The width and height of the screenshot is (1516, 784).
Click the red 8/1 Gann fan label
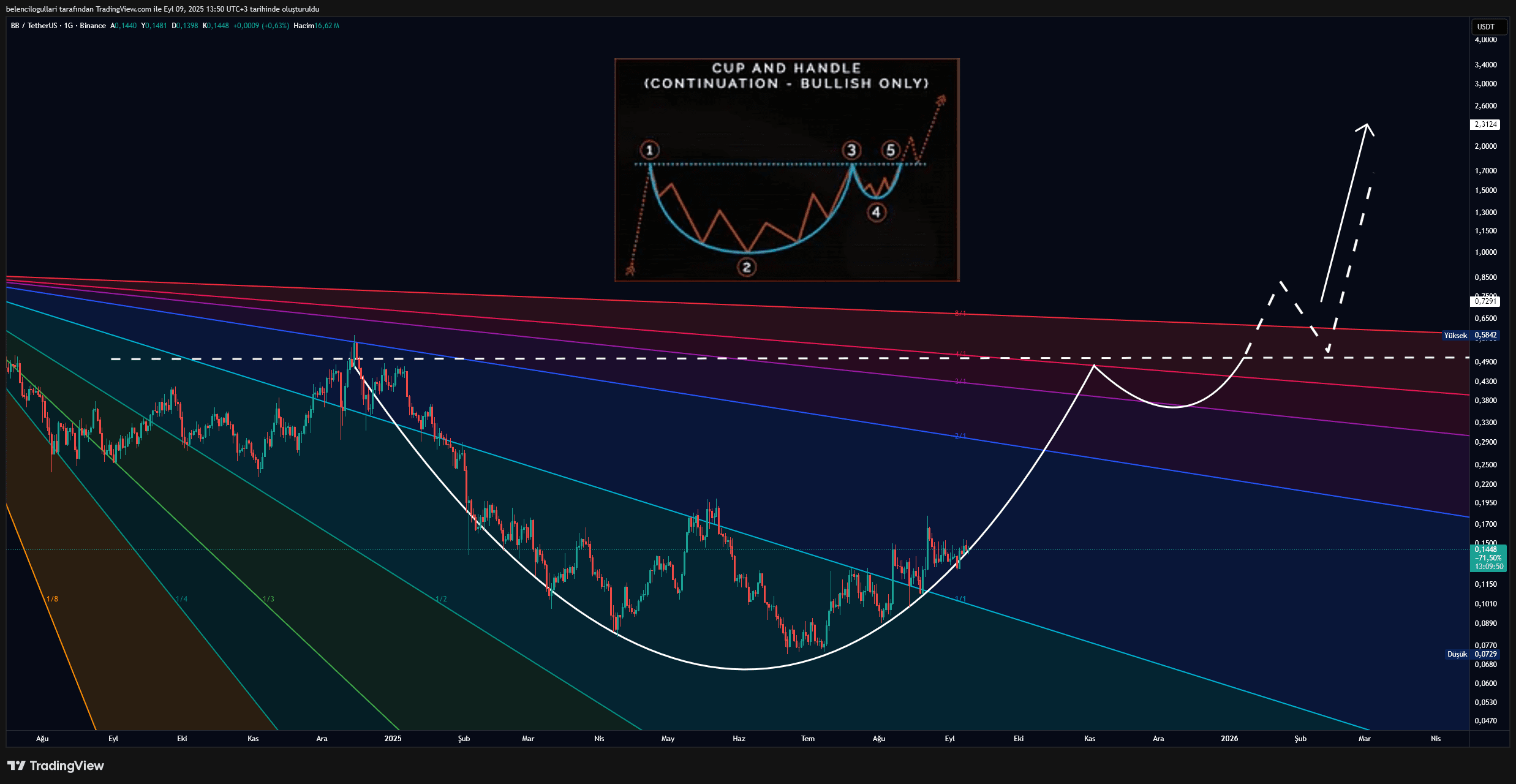pyautogui.click(x=960, y=314)
